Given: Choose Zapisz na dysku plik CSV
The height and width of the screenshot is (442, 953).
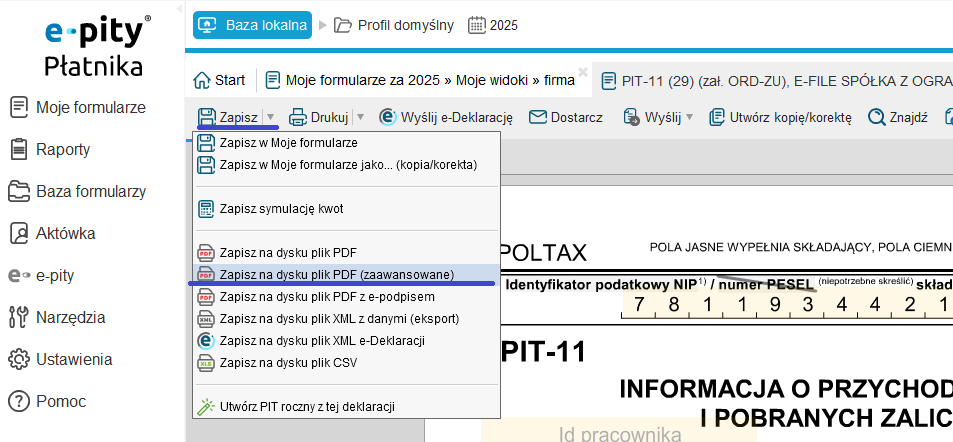Looking at the screenshot, I should (x=288, y=363).
